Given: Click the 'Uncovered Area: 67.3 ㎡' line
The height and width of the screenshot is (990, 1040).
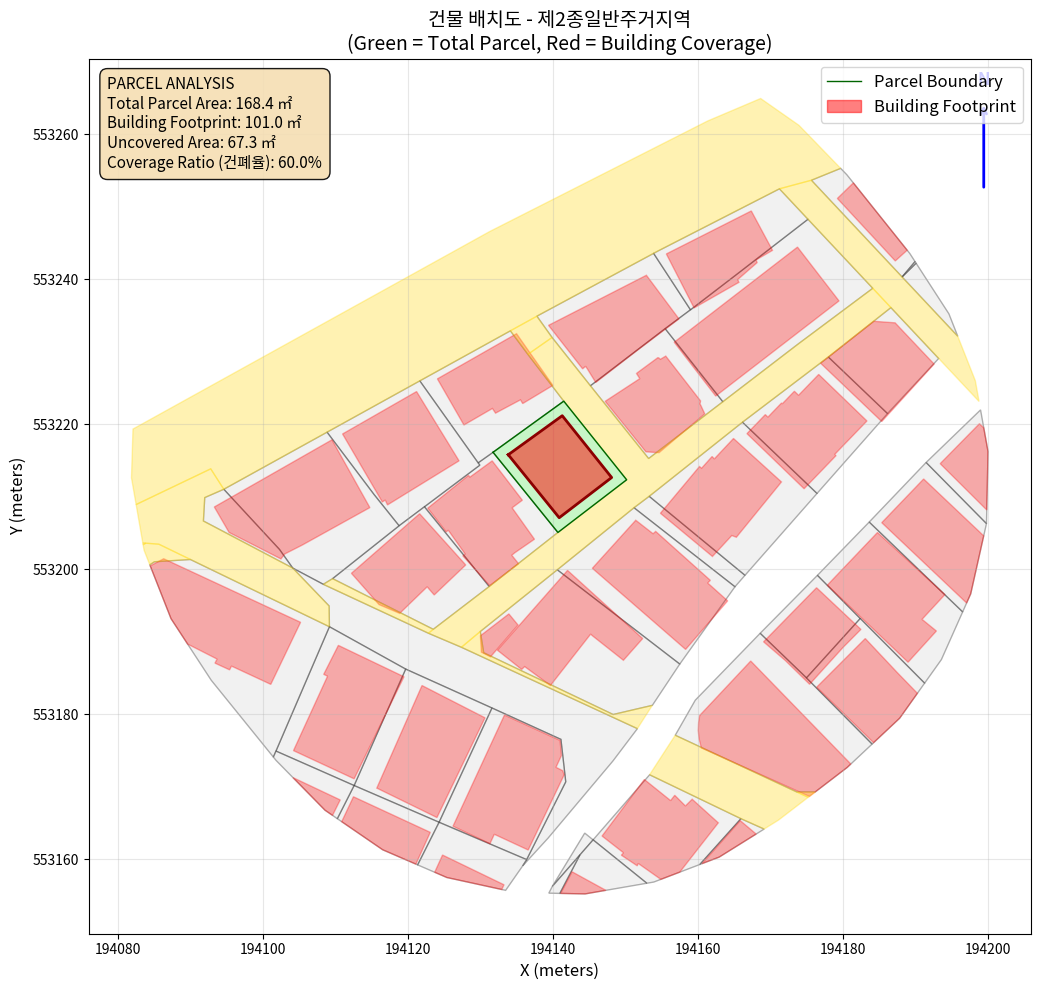Looking at the screenshot, I should (x=191, y=142).
